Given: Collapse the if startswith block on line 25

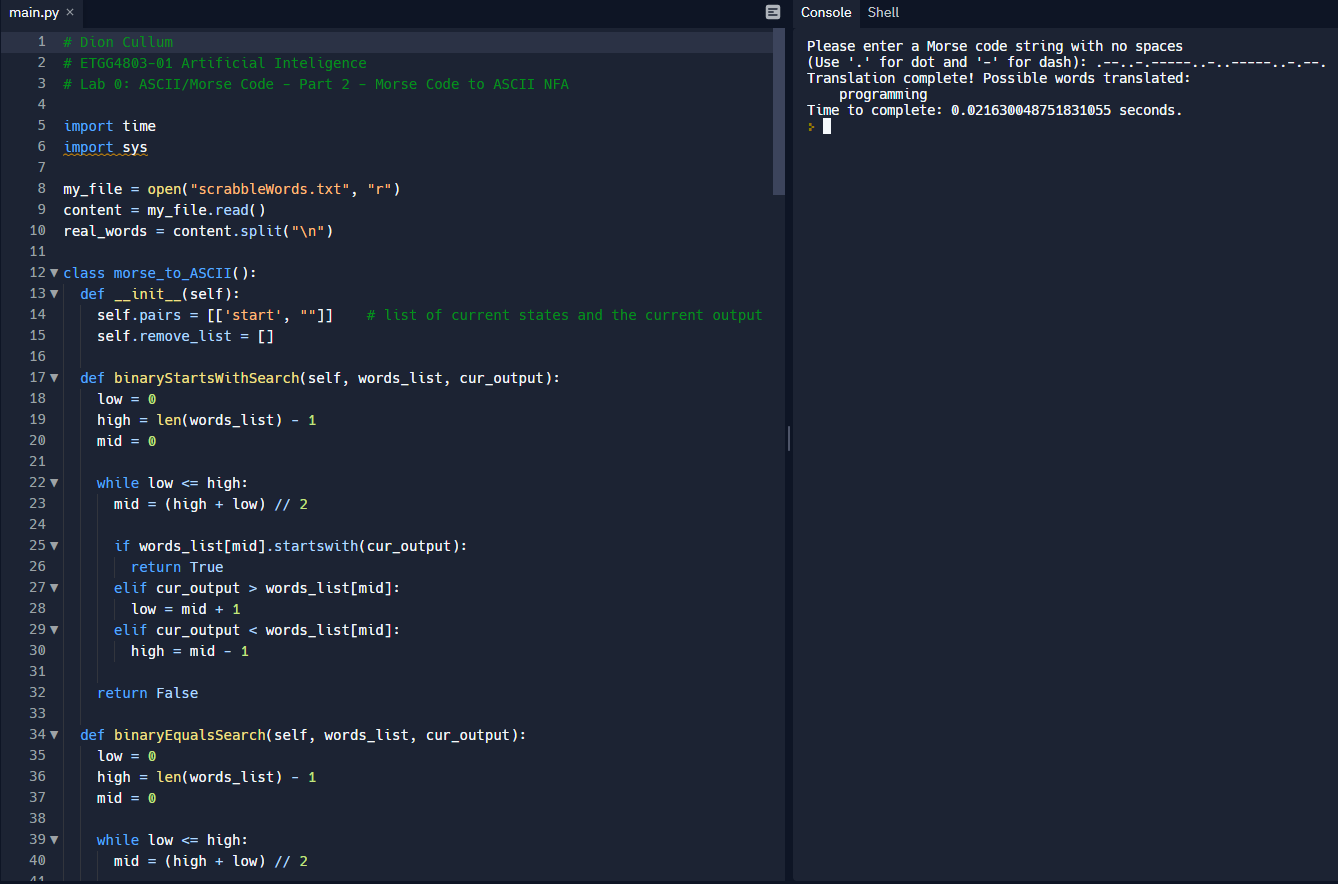Looking at the screenshot, I should (x=54, y=546).
